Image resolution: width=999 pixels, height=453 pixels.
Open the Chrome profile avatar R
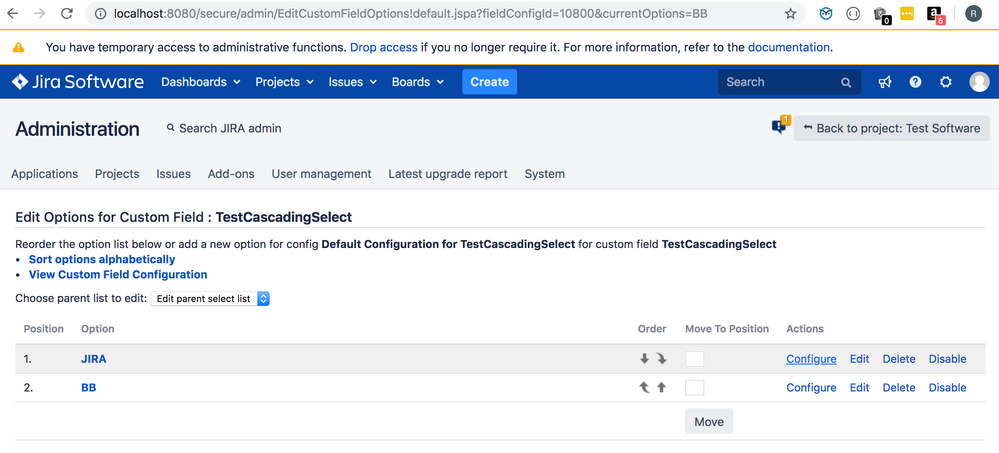point(973,13)
